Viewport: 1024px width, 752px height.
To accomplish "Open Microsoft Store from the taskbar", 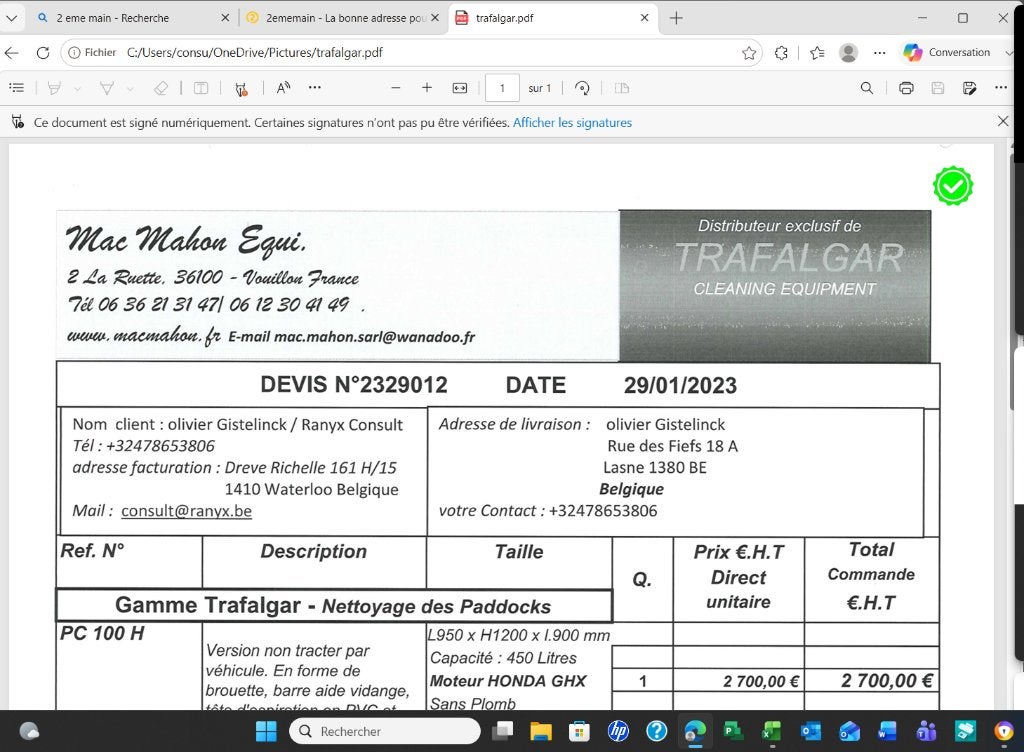I will [x=579, y=731].
